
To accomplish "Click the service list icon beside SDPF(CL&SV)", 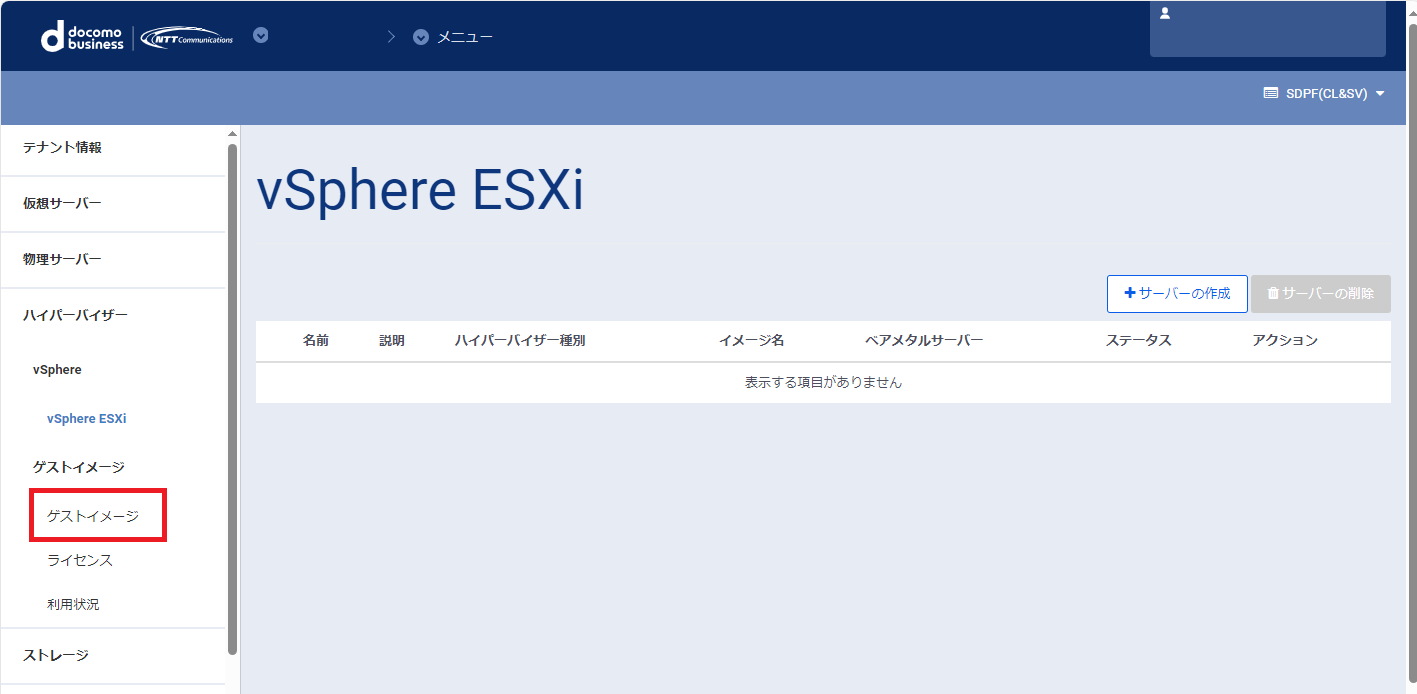I will tap(1270, 93).
